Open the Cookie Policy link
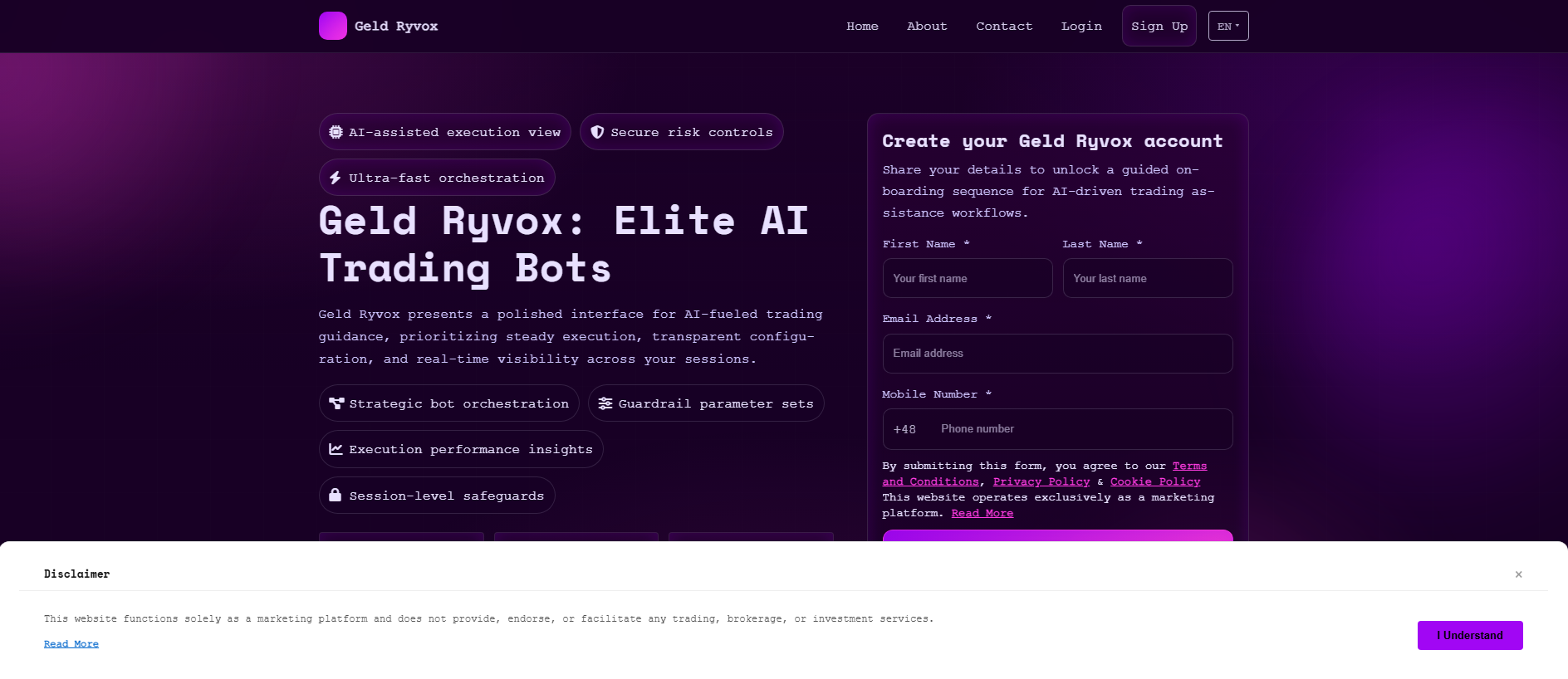1568x679 pixels. 1155,481
